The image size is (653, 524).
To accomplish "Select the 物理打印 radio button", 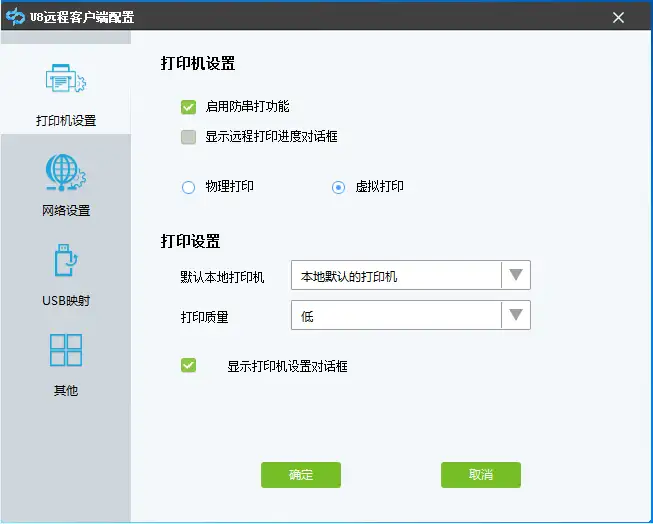I will pyautogui.click(x=188, y=187).
